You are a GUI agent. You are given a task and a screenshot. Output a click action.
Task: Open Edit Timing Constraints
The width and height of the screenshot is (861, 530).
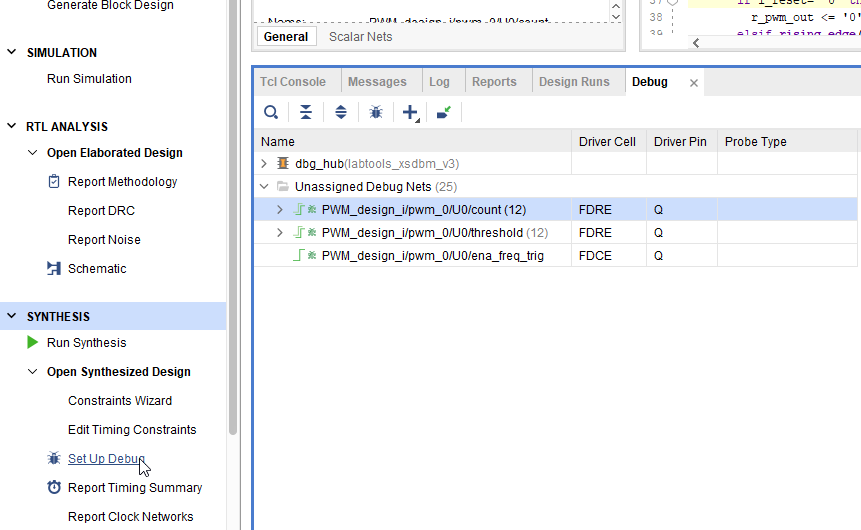coord(132,430)
